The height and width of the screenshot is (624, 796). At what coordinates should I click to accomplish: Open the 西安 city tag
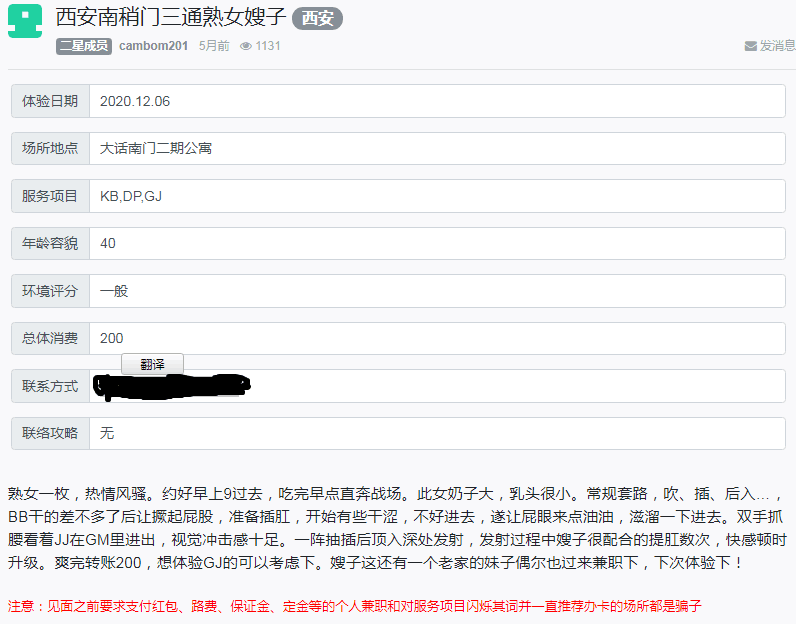pos(317,18)
